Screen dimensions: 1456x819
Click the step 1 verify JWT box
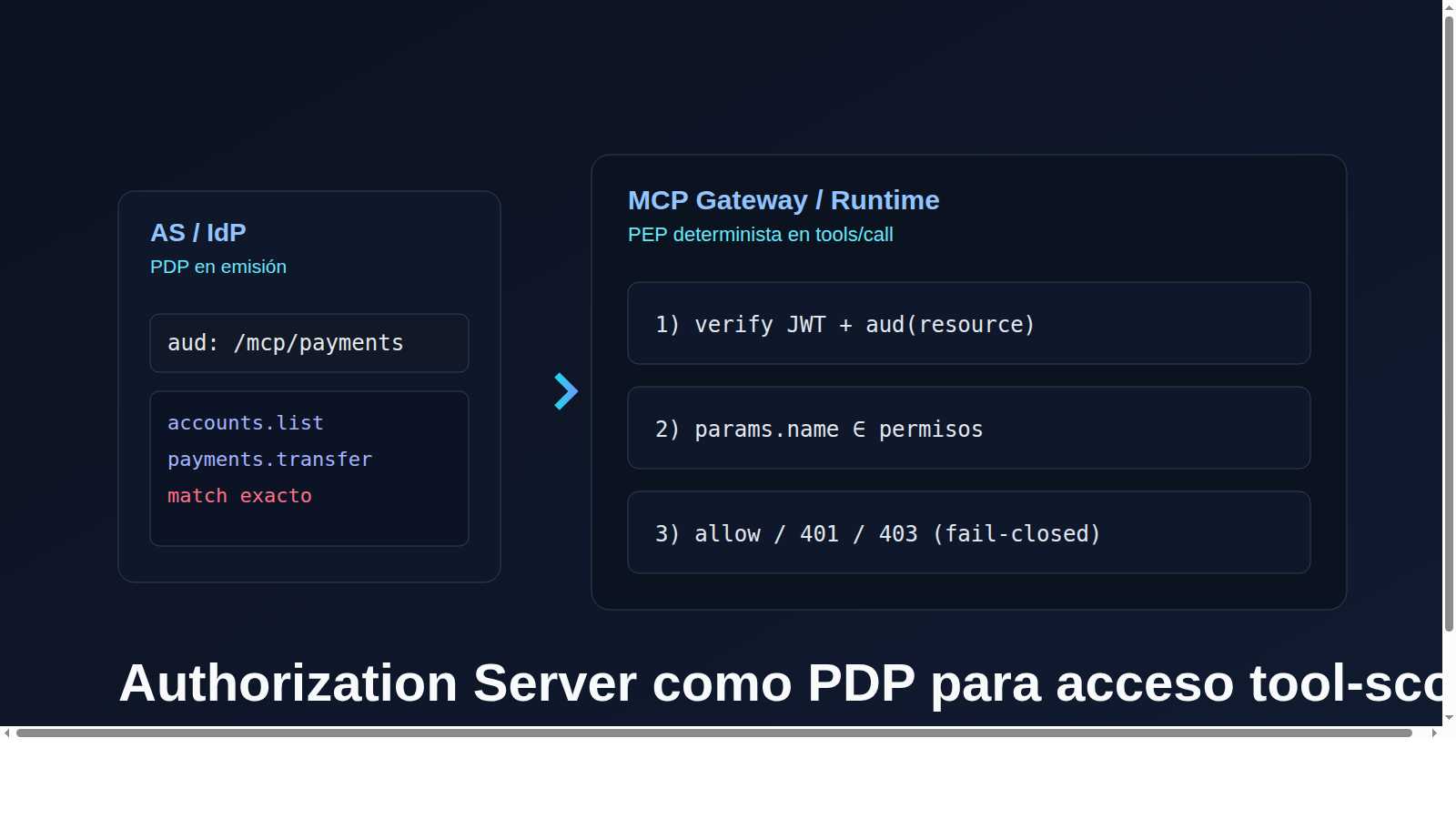967,323
